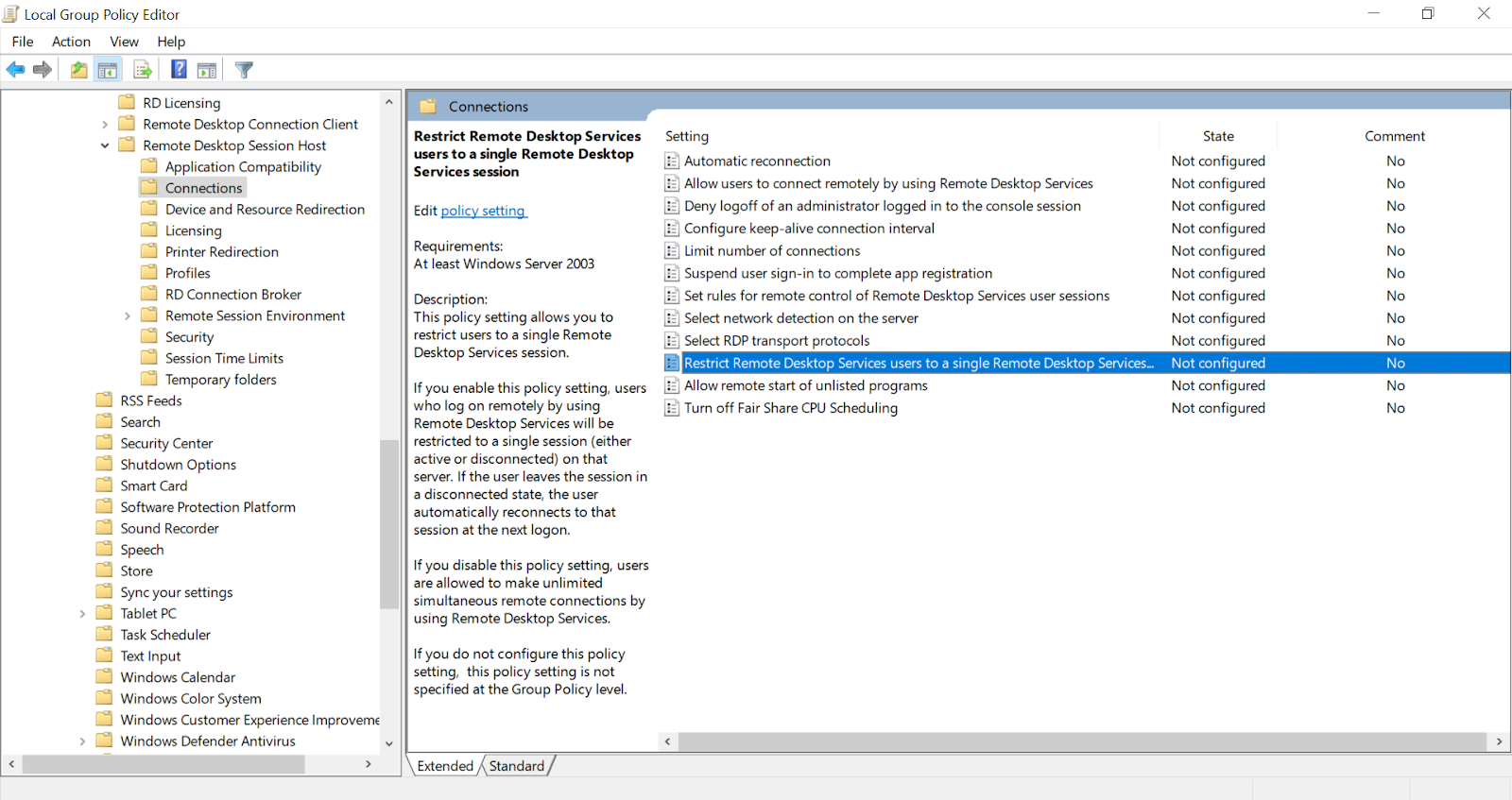
Task: Open the View menu
Action: click(124, 42)
